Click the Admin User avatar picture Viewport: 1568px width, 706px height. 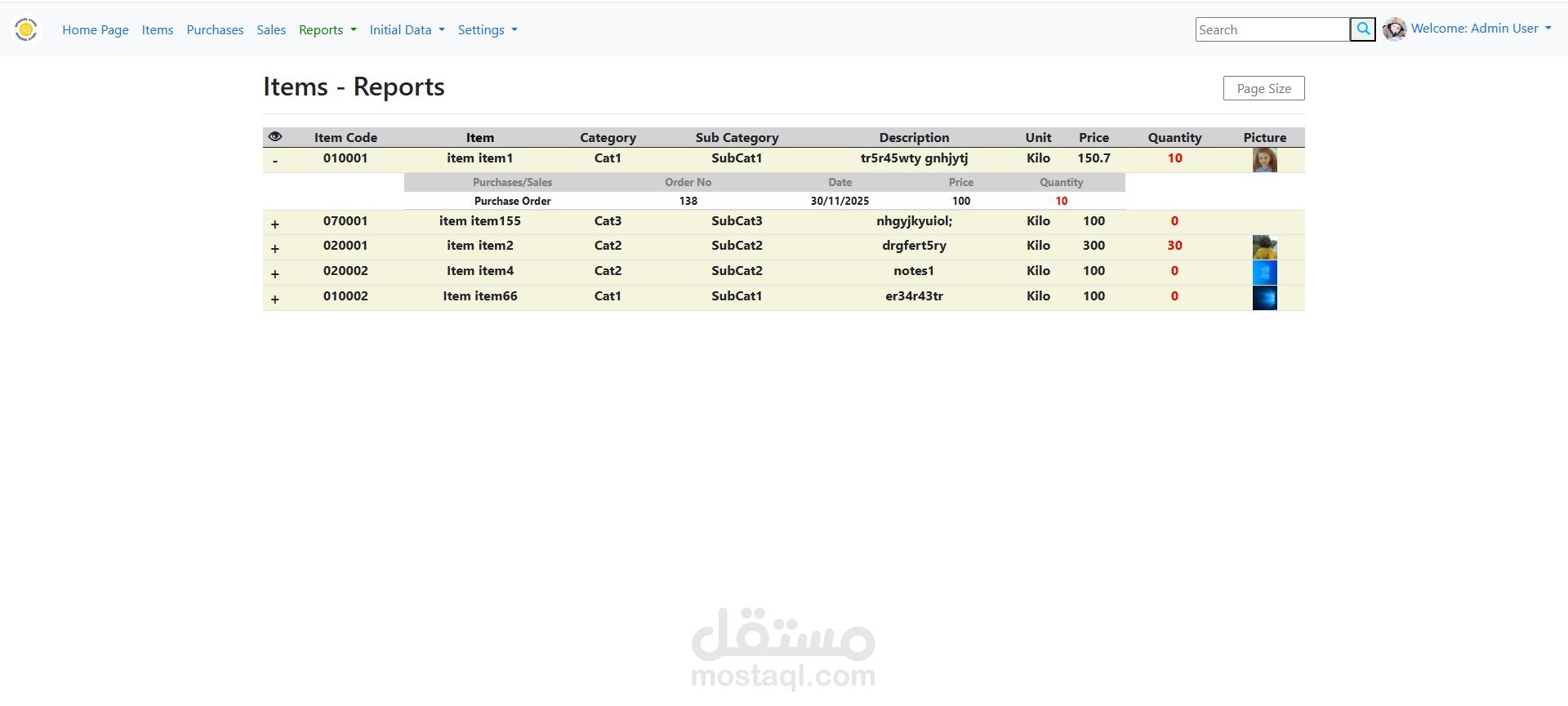pyautogui.click(x=1394, y=29)
